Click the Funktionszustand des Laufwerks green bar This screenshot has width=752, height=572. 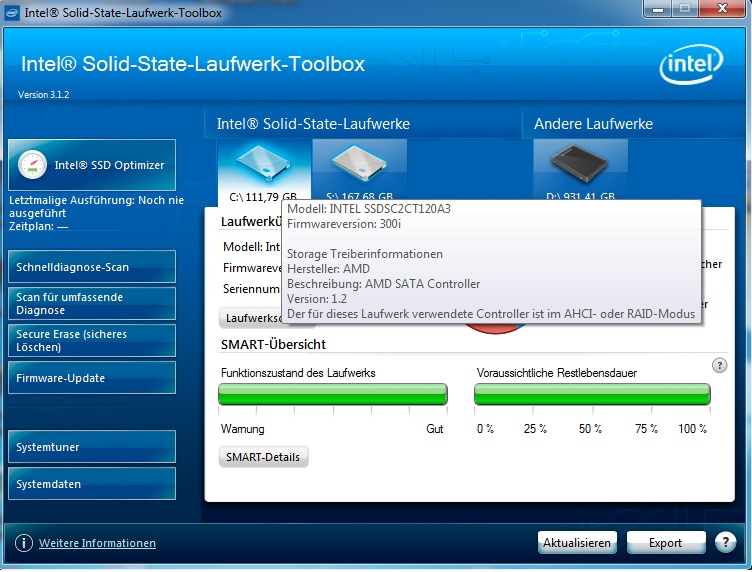333,394
